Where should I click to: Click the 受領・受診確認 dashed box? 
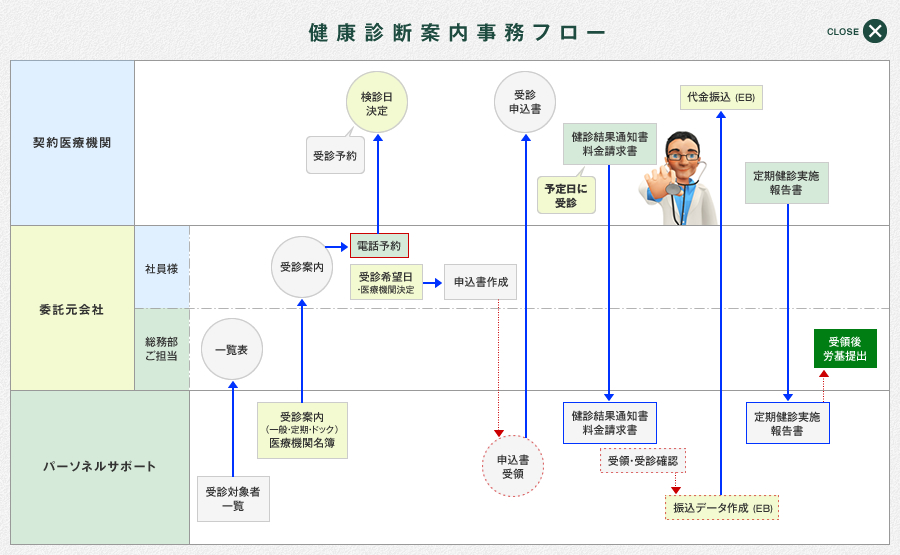643,460
